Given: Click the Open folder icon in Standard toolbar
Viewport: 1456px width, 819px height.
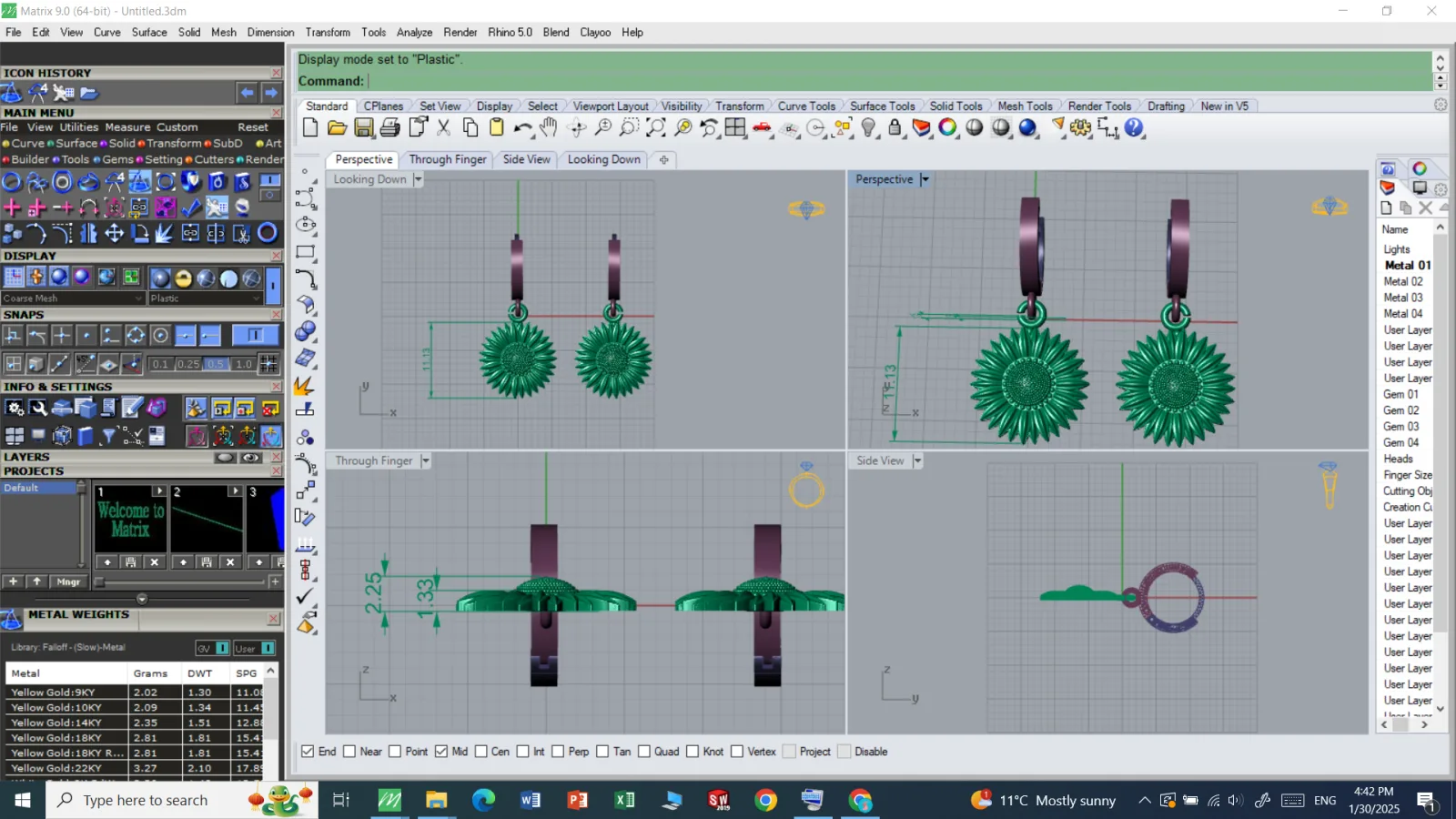Looking at the screenshot, I should (x=337, y=128).
